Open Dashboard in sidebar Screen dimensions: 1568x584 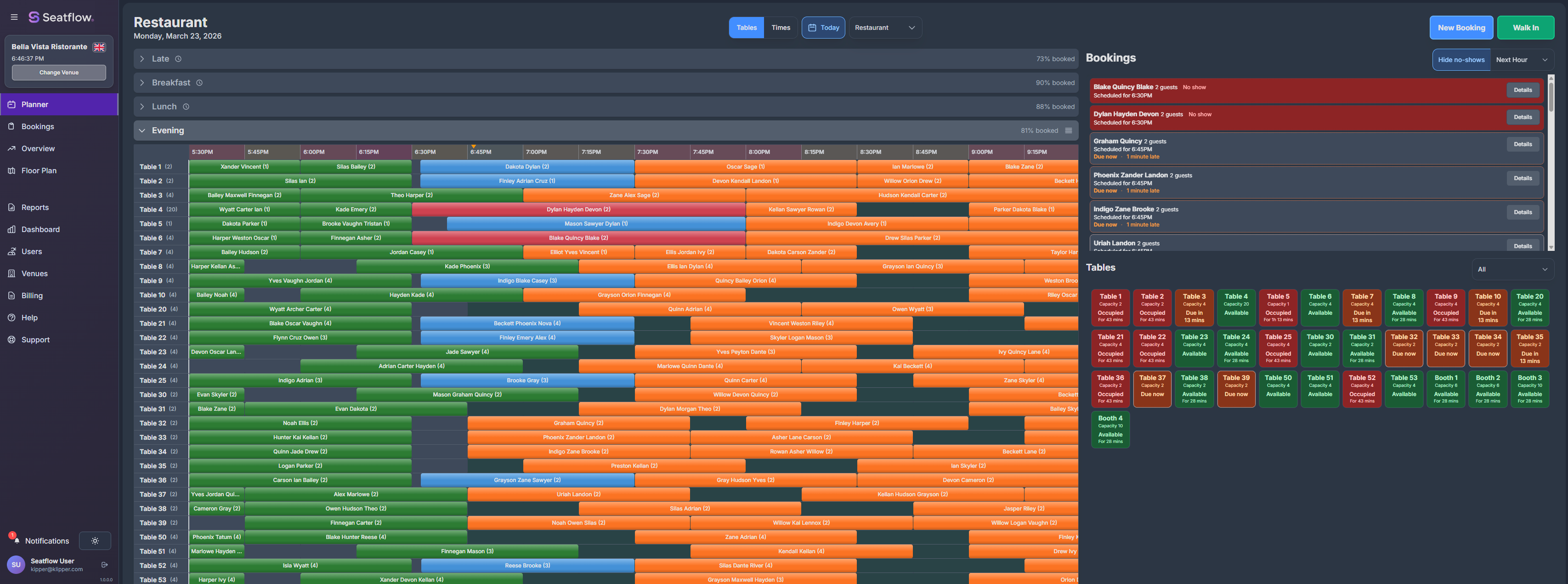pos(59,229)
